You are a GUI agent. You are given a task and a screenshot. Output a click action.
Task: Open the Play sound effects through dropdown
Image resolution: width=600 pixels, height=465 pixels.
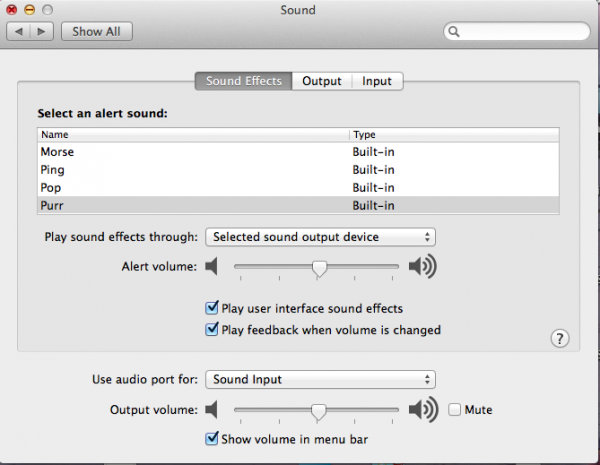(x=320, y=237)
